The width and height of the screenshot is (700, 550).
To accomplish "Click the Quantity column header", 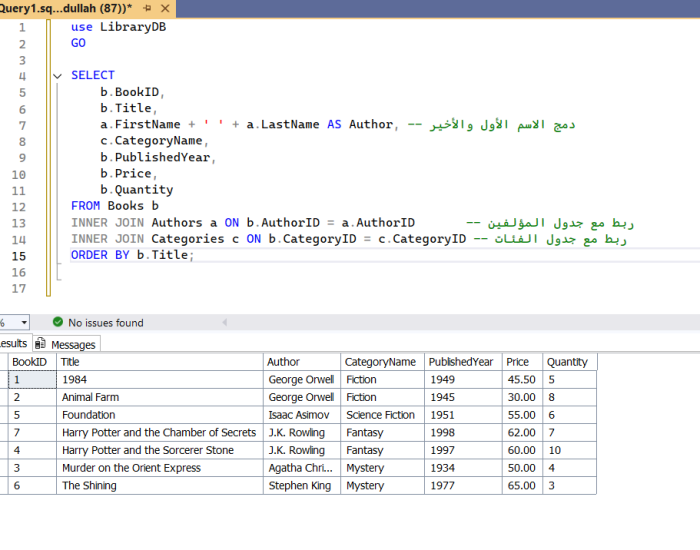I will click(567, 362).
